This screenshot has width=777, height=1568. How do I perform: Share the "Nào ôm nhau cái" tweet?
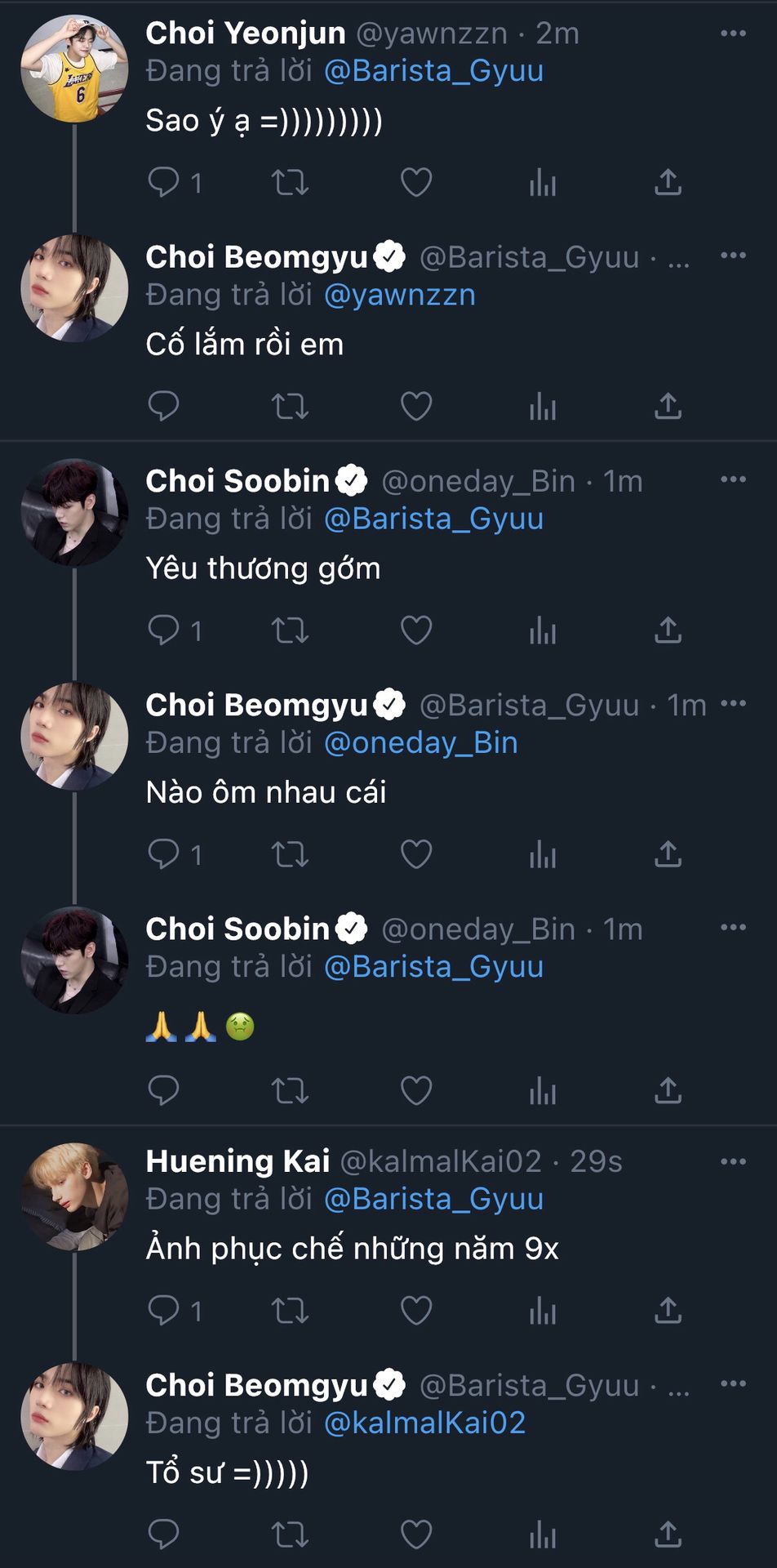(668, 854)
